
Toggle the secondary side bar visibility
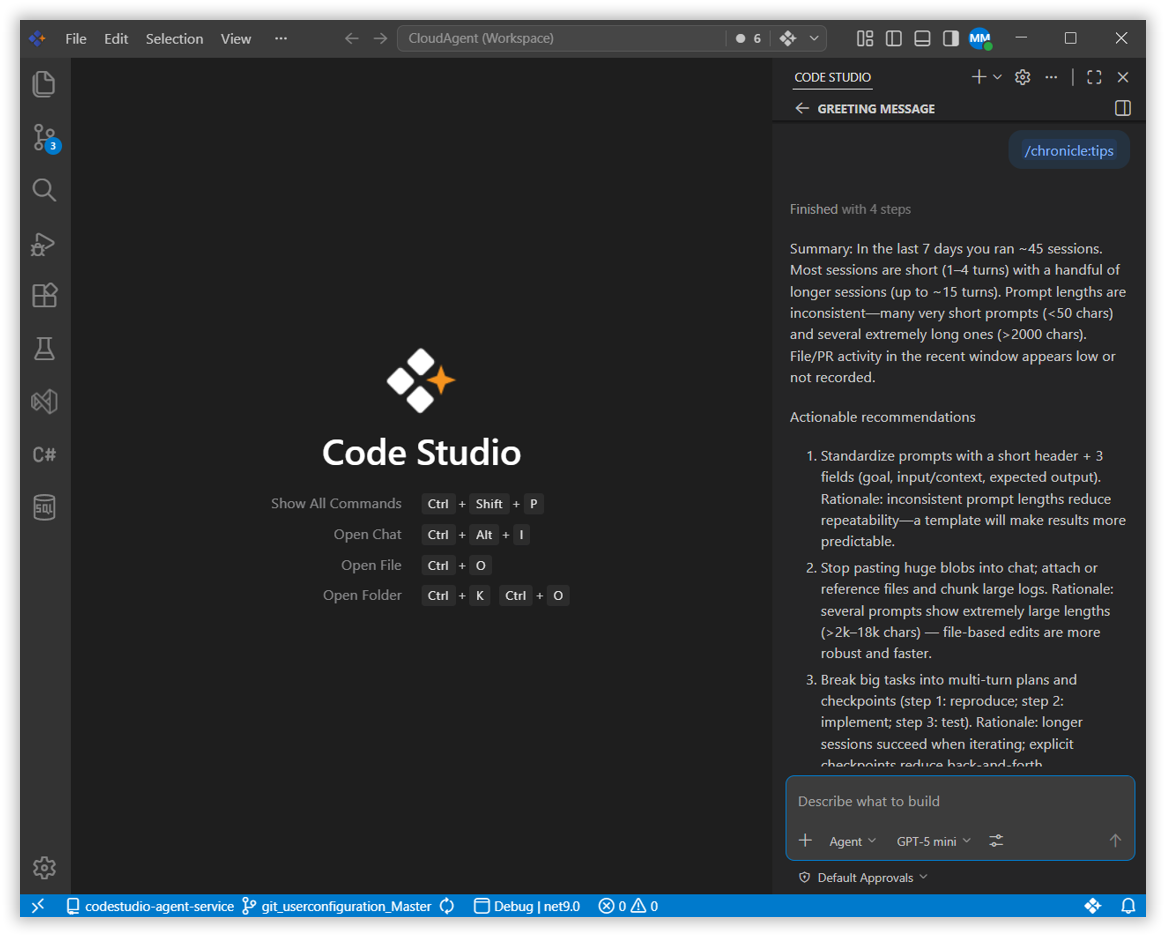(x=950, y=39)
